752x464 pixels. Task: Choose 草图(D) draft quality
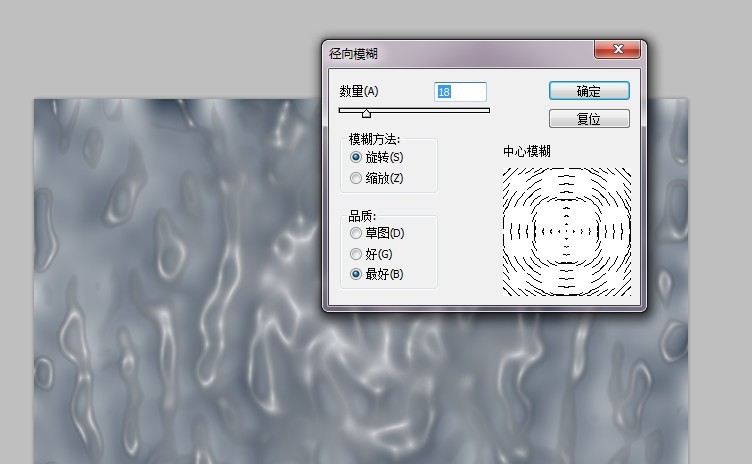(356, 233)
